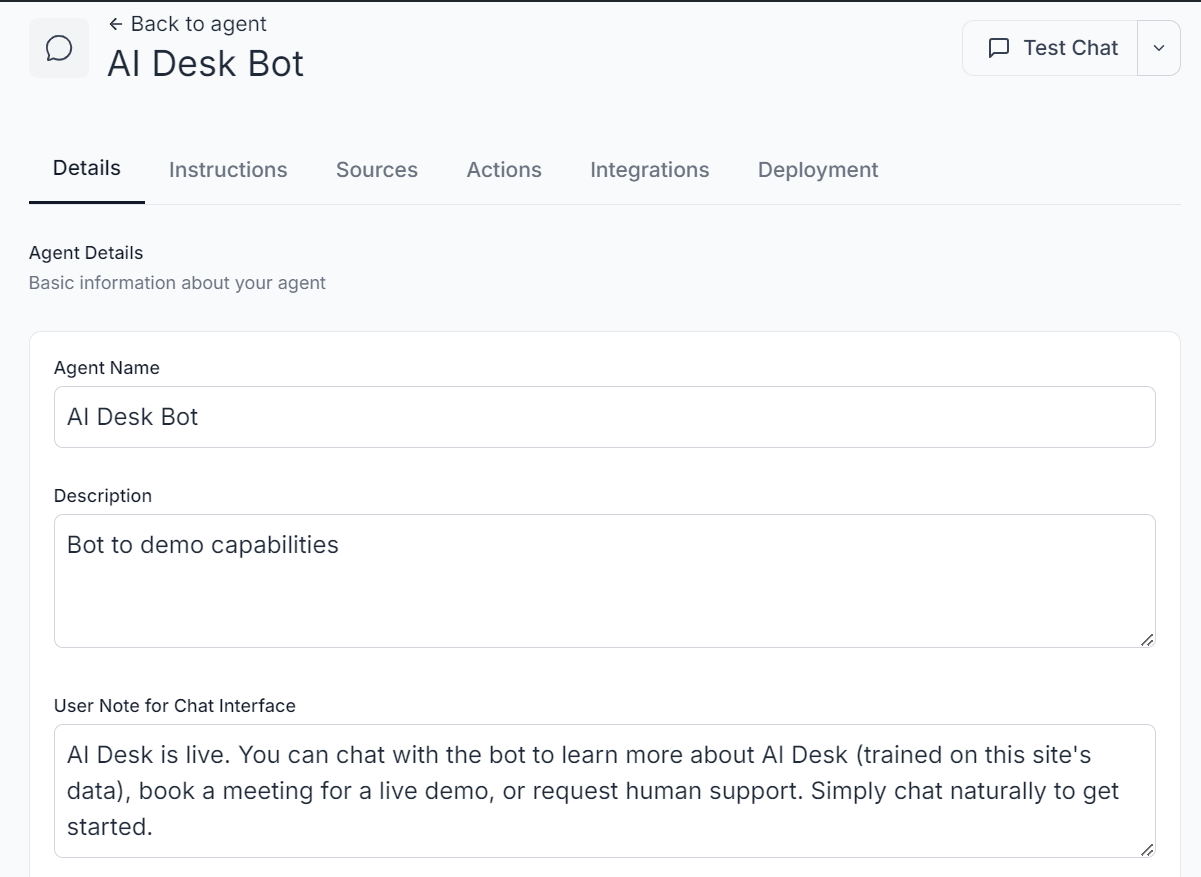Select the Actions tab
This screenshot has height=877, width=1201.
coord(503,169)
